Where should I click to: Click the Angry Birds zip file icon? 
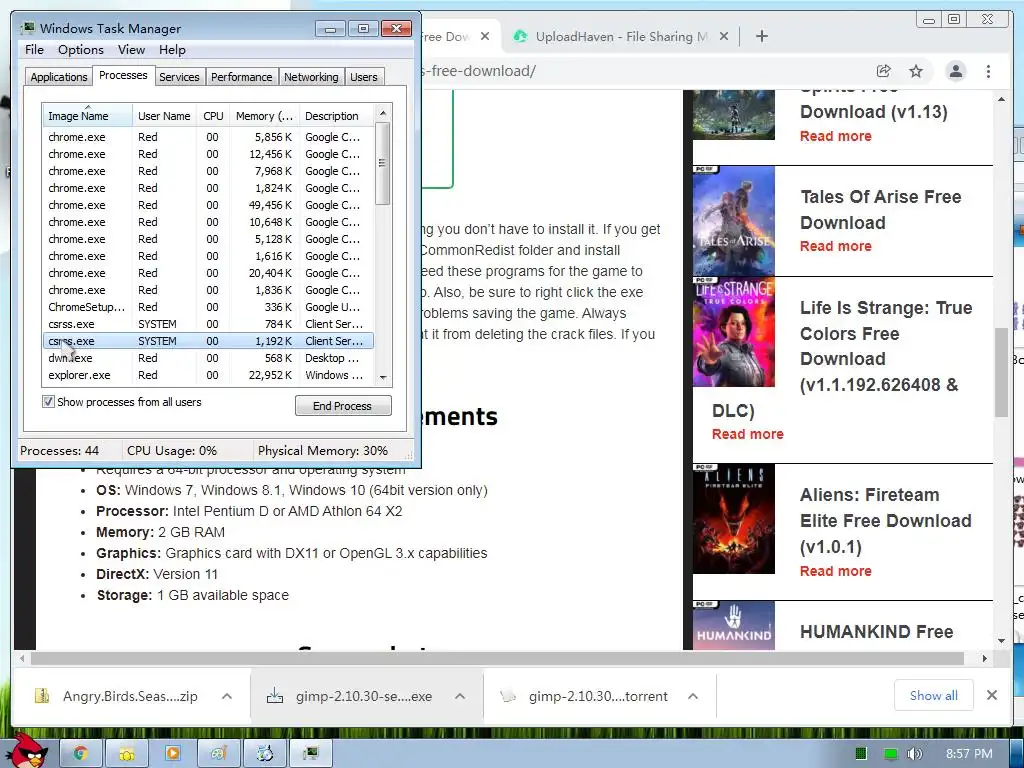click(x=42, y=696)
